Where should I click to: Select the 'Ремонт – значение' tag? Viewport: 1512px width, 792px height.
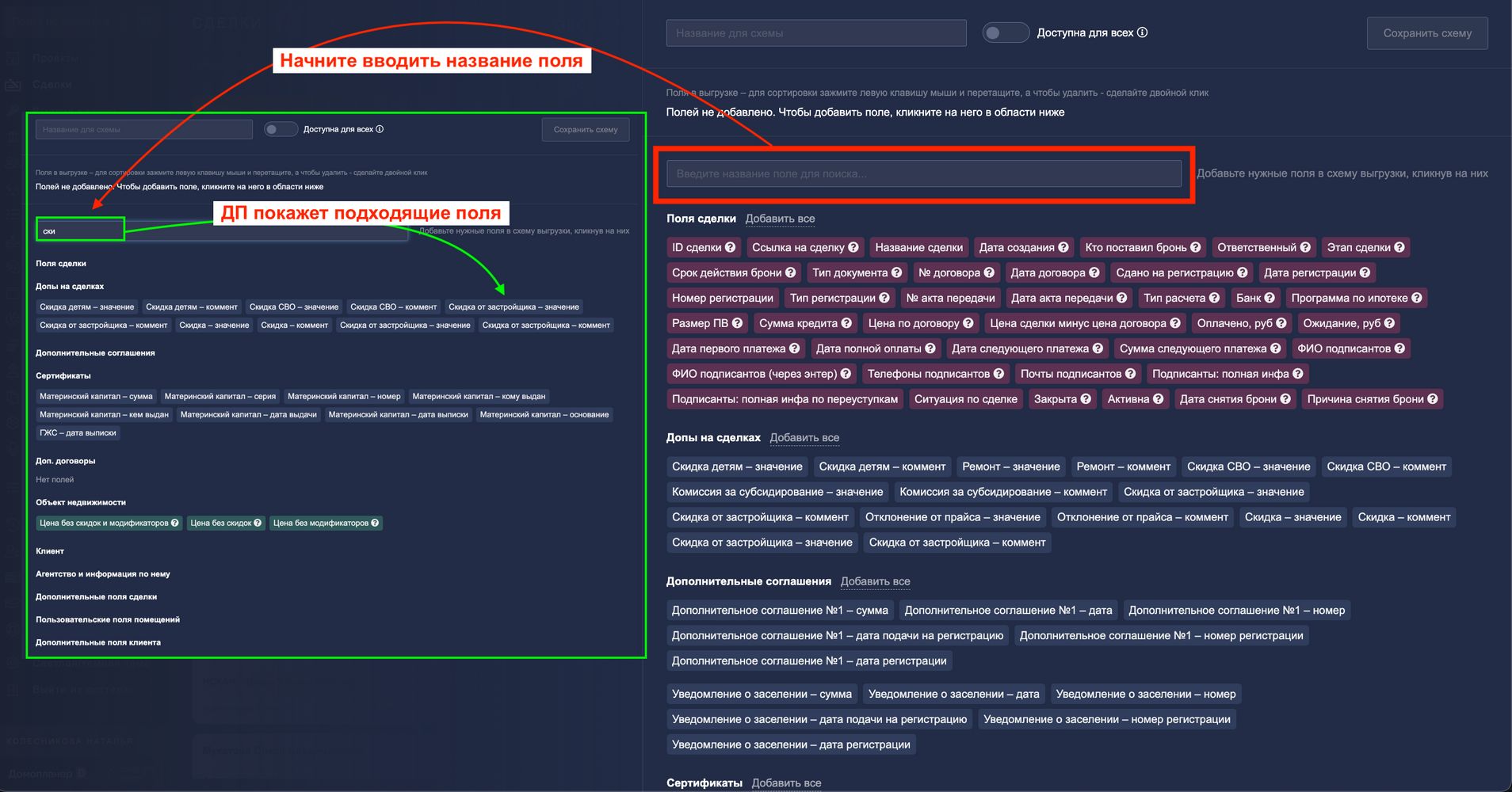(1010, 466)
